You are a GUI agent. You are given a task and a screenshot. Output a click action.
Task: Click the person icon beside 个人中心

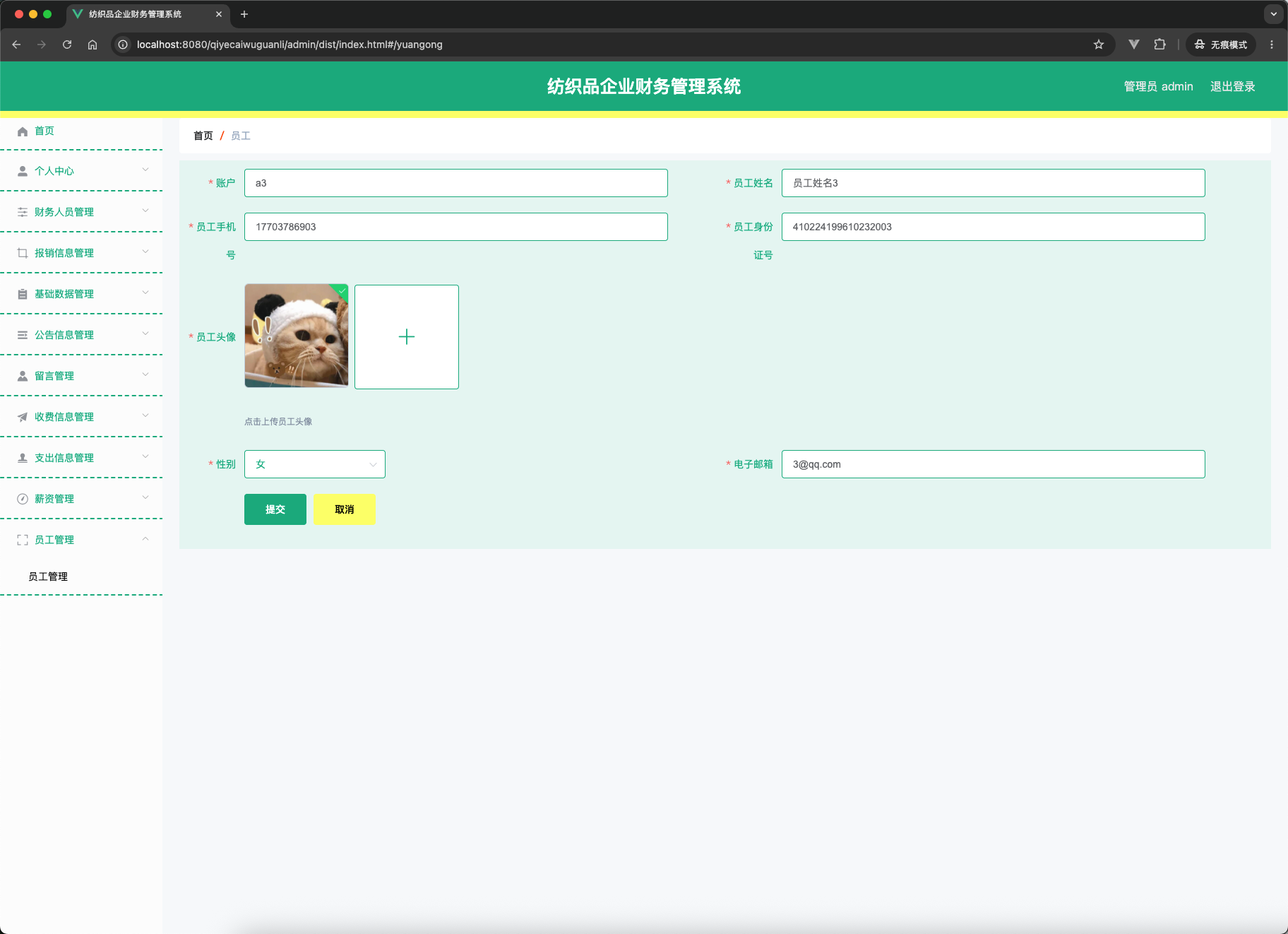23,171
